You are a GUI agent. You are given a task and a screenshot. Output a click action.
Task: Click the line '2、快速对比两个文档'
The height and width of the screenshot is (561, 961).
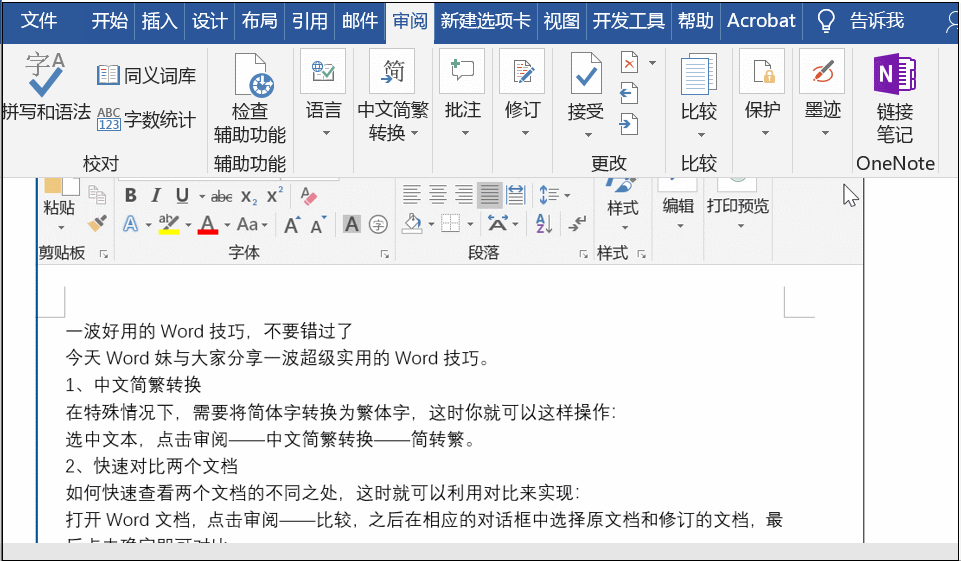151,466
